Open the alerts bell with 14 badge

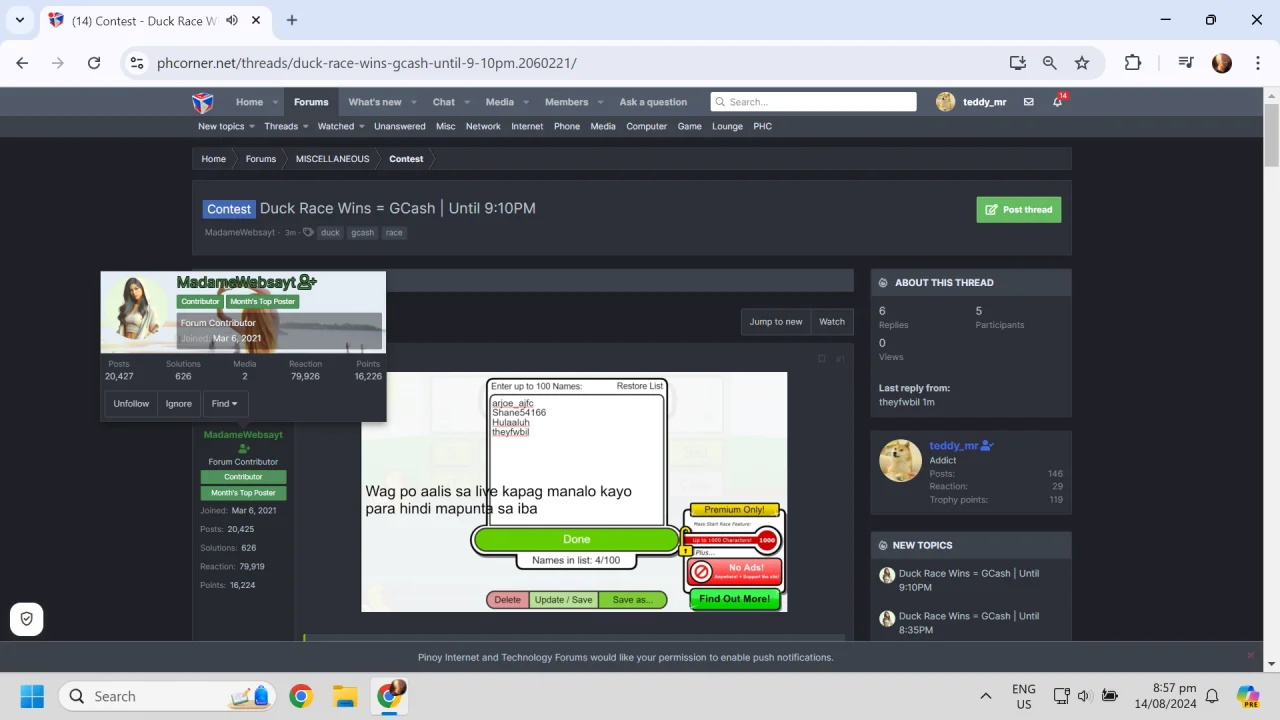click(x=1058, y=102)
